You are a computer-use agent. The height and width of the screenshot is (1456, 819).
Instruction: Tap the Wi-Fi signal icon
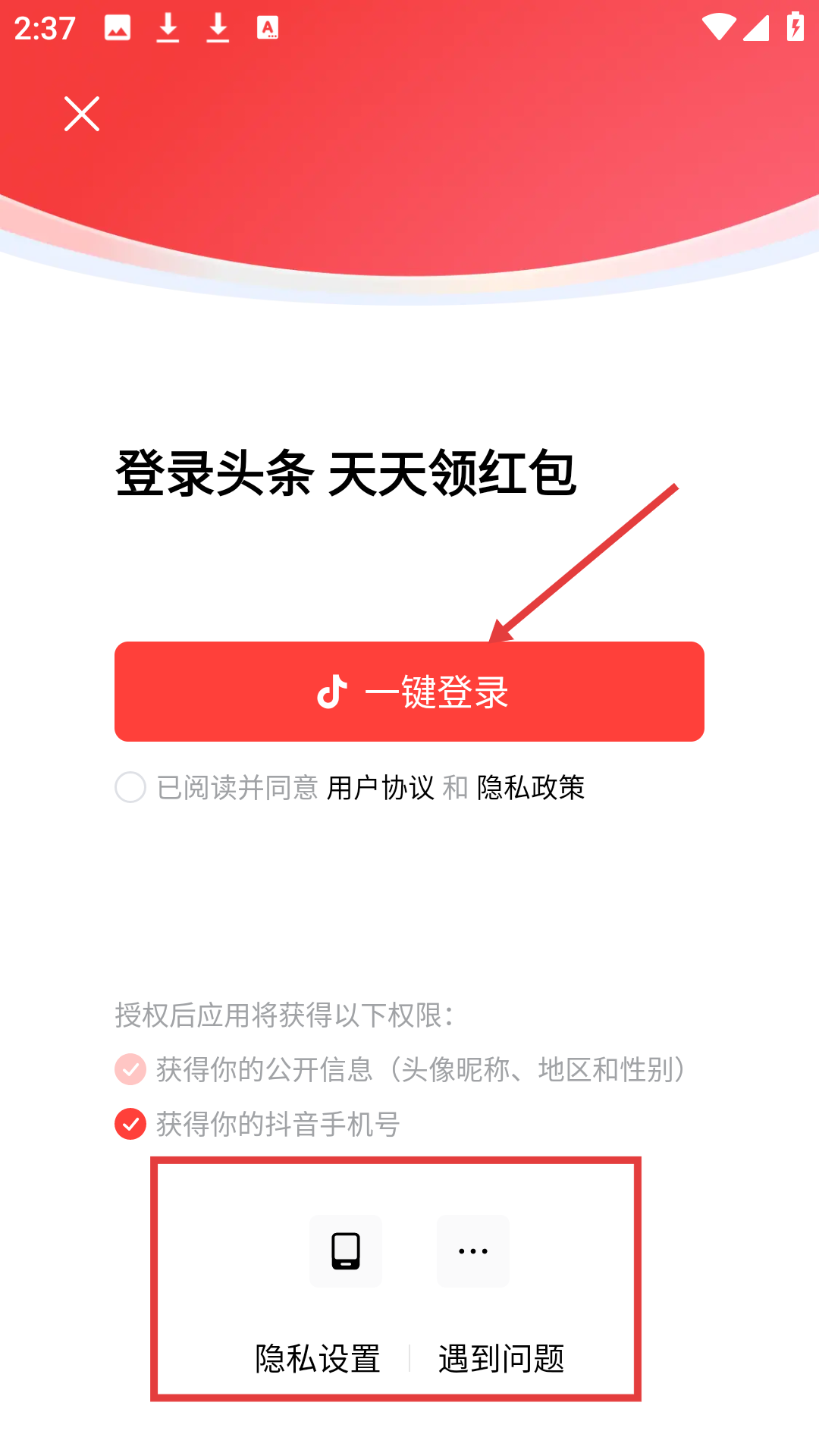(x=718, y=27)
